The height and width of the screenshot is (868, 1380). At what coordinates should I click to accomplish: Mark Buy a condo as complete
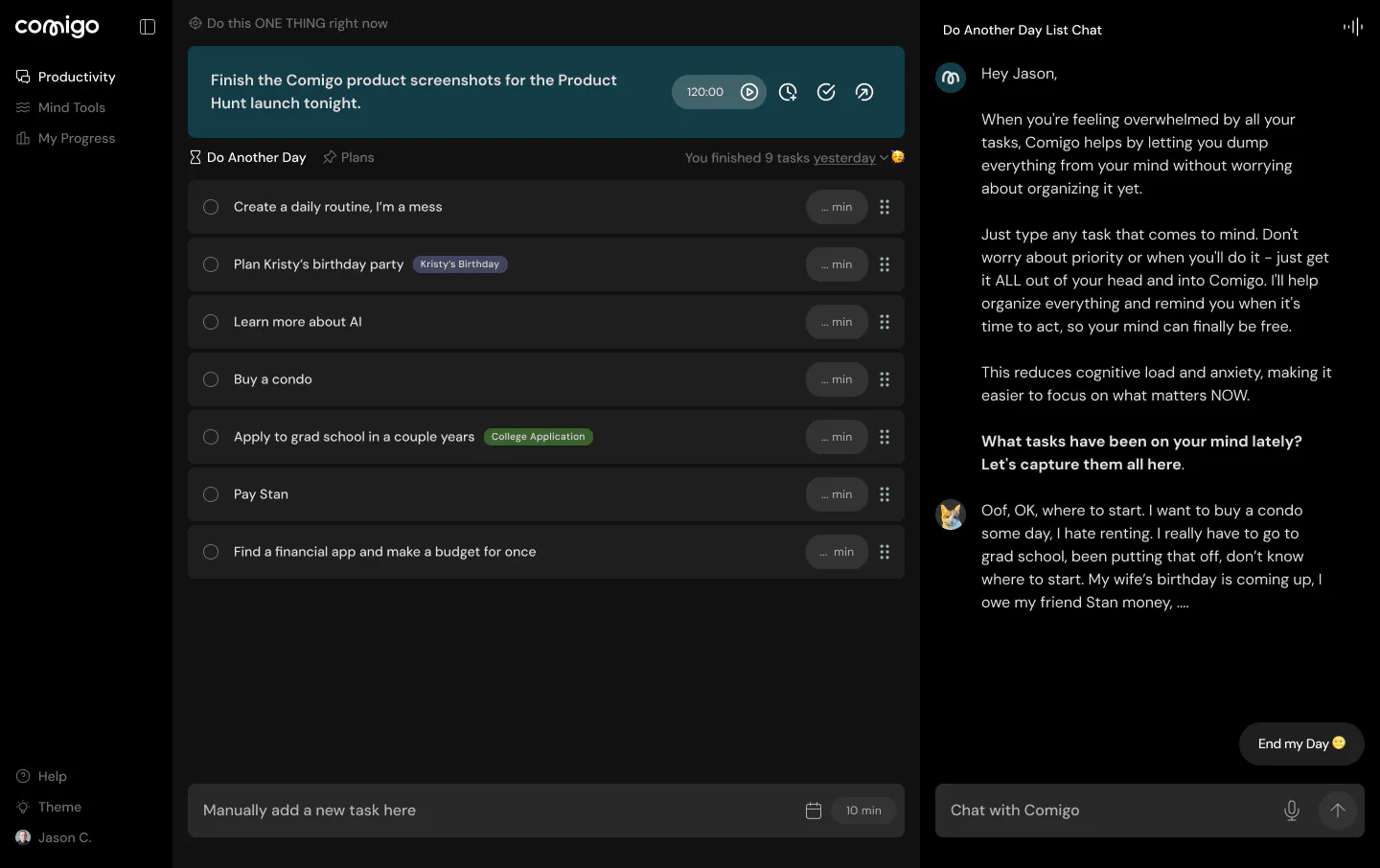pyautogui.click(x=211, y=379)
